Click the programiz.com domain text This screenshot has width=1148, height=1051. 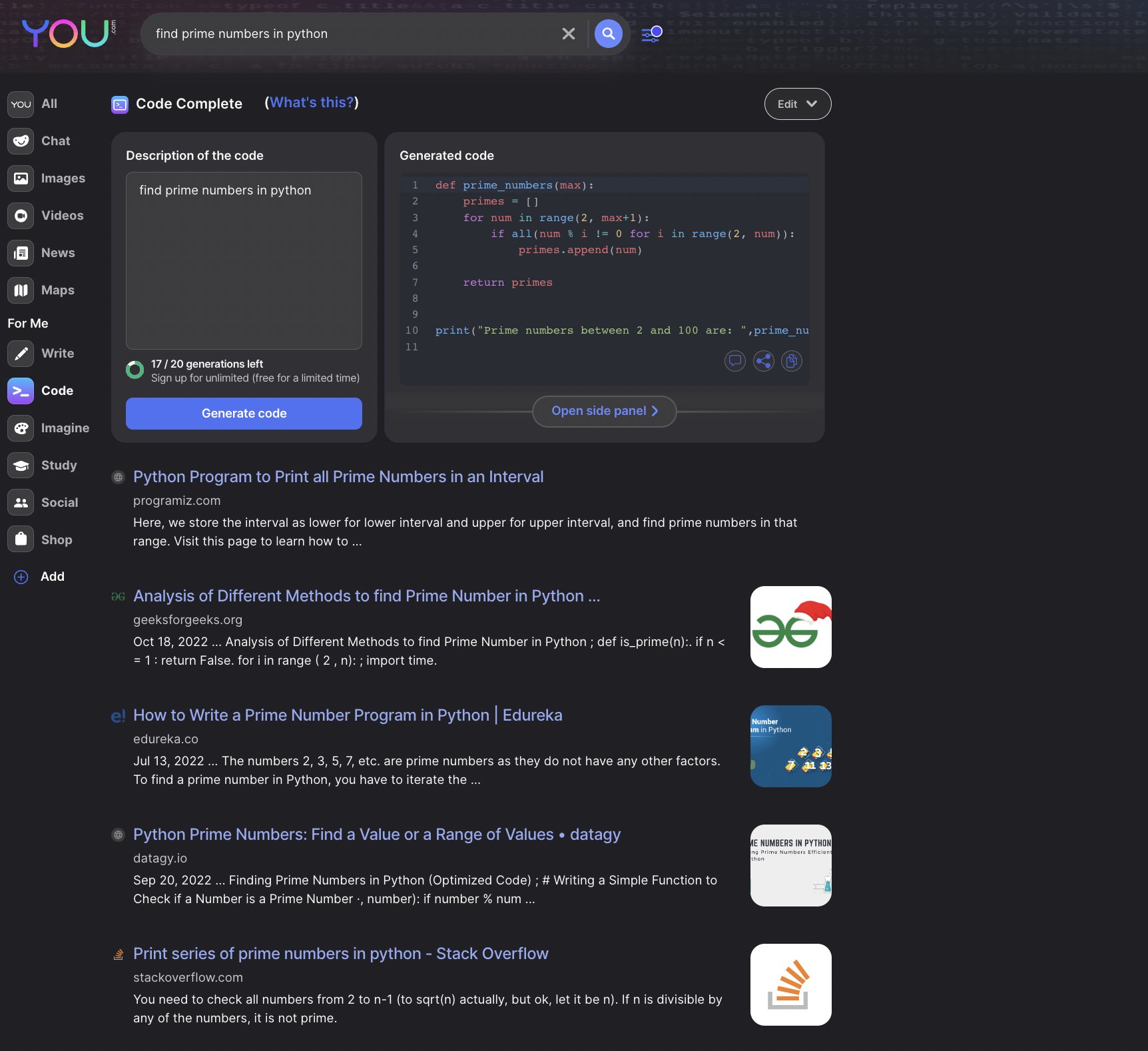(176, 501)
